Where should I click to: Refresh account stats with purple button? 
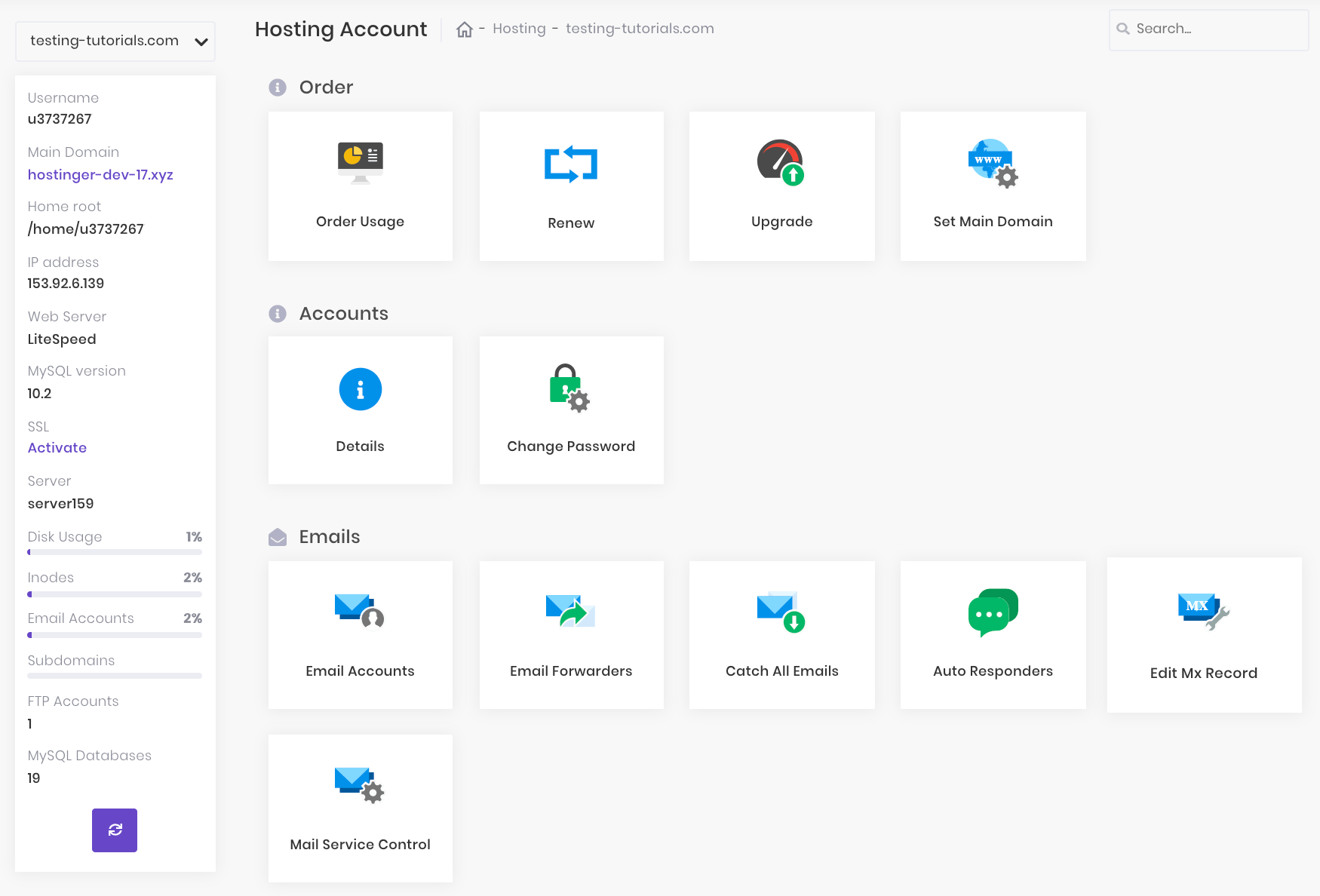coord(115,830)
